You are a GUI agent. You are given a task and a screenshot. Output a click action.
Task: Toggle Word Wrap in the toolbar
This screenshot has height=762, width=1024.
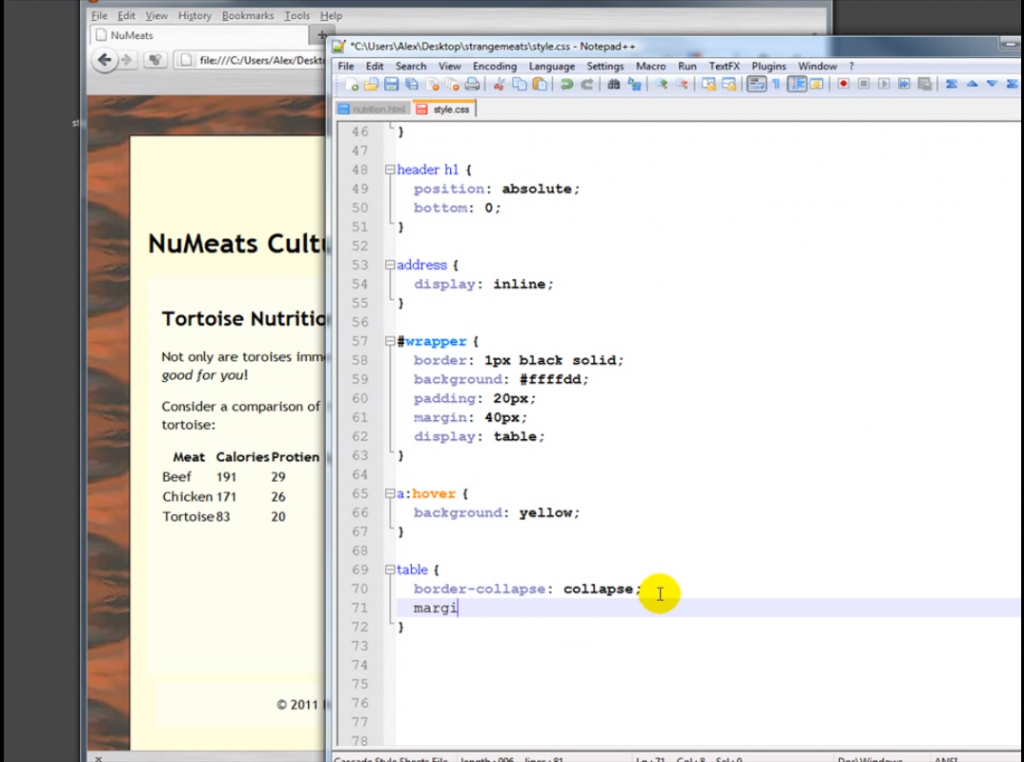coord(756,85)
